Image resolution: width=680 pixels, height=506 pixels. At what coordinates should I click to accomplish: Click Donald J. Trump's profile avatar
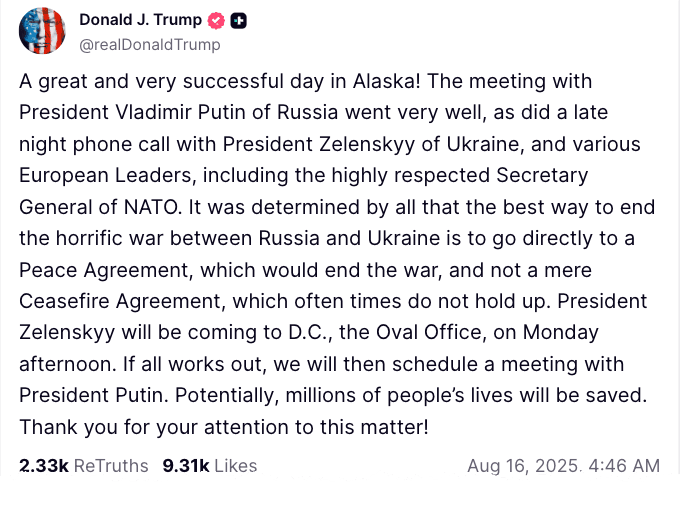tap(44, 31)
